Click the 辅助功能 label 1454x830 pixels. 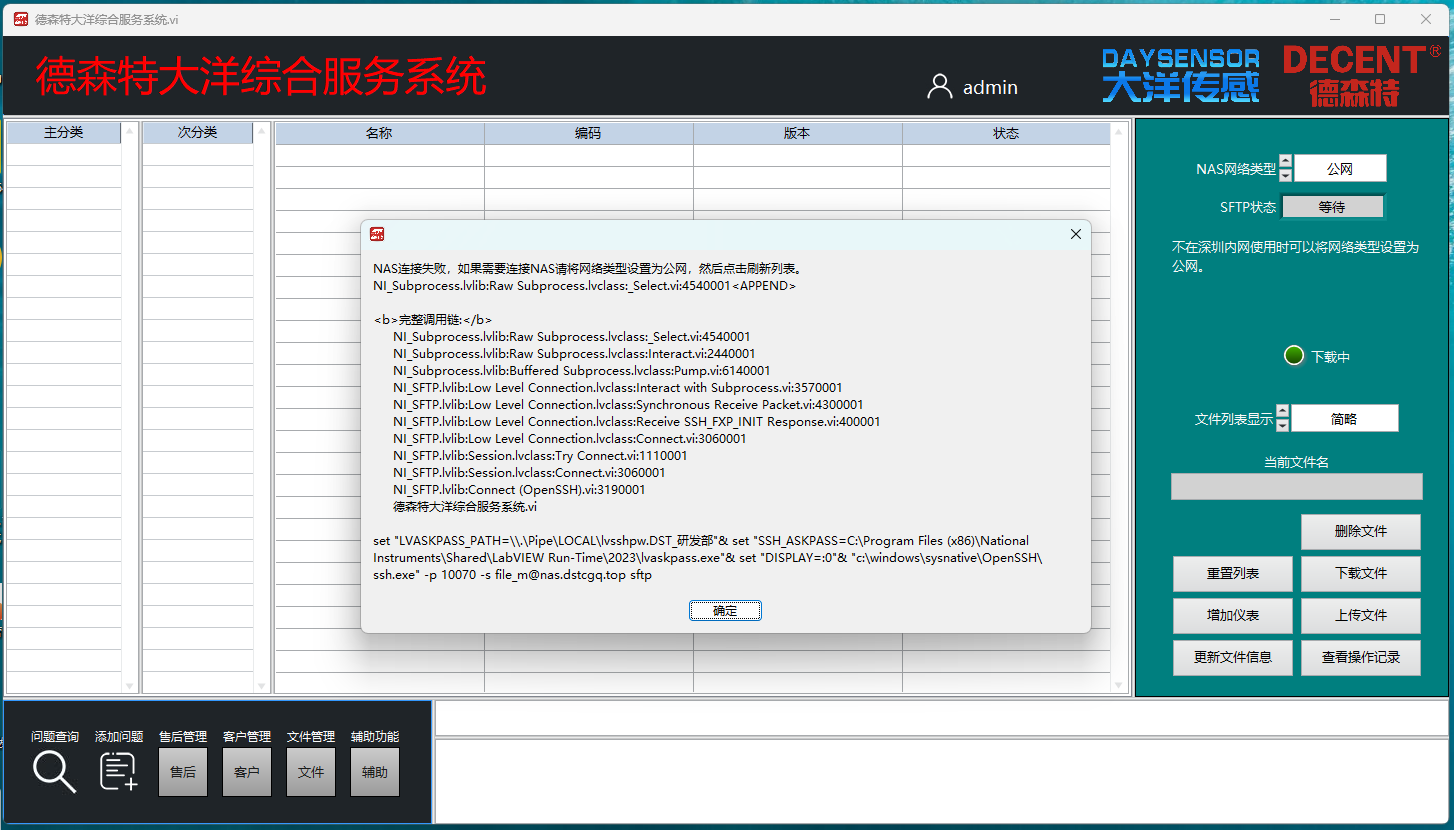tap(375, 737)
